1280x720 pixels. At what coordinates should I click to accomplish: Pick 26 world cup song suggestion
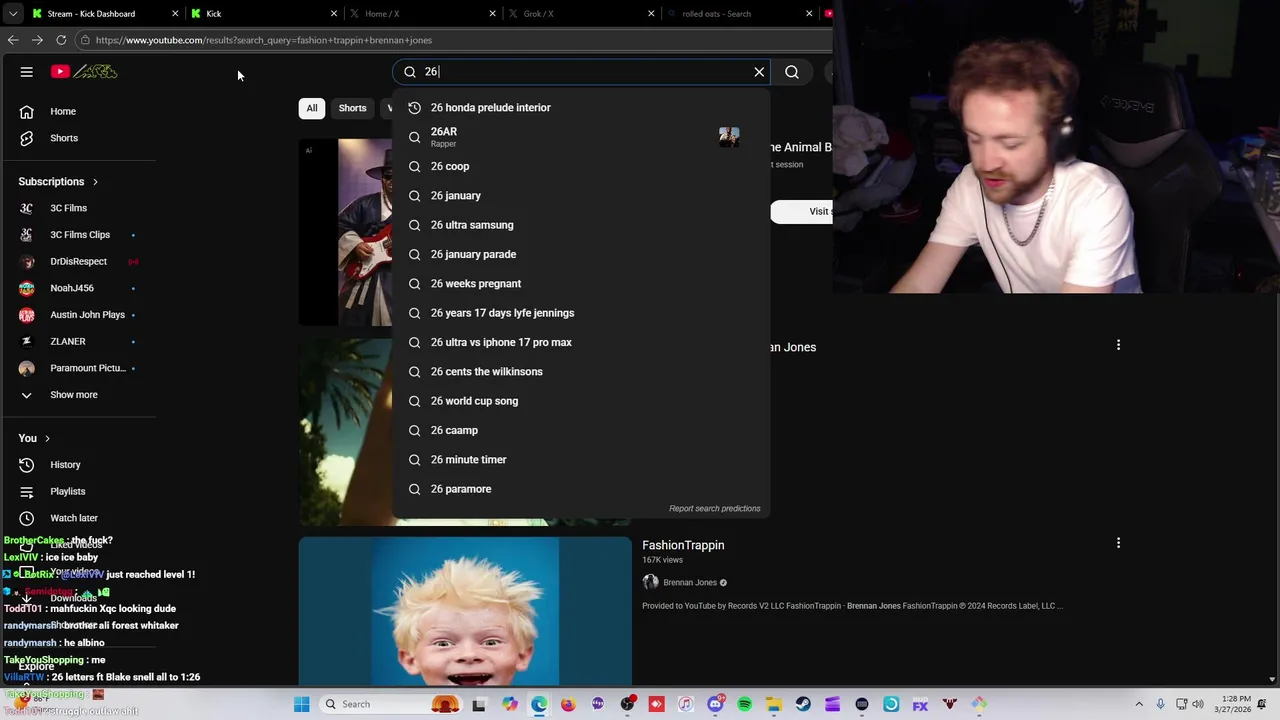[581, 401]
